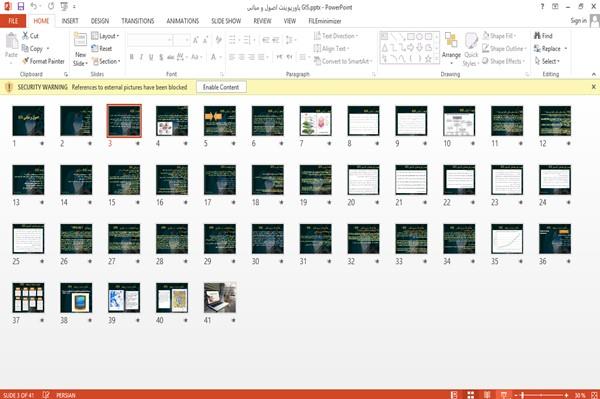This screenshot has height=399, width=600.
Task: Open the Select dropdown in Editing
Action: (x=547, y=61)
